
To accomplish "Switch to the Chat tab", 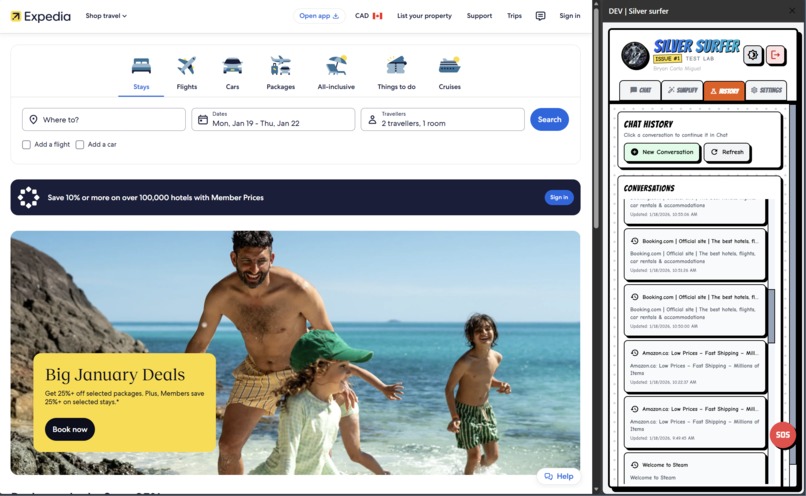I will 640,90.
